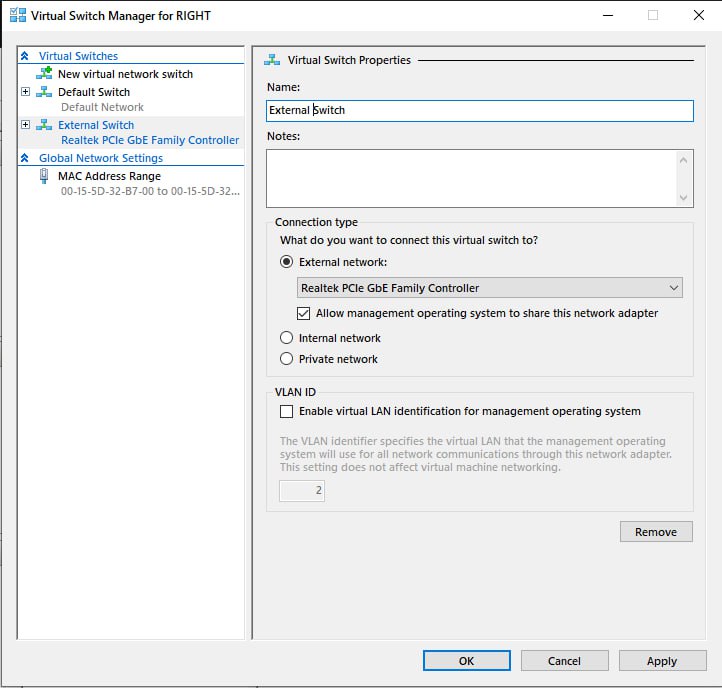Expand the Default Switch tree node
The width and height of the screenshot is (722, 688).
26,92
